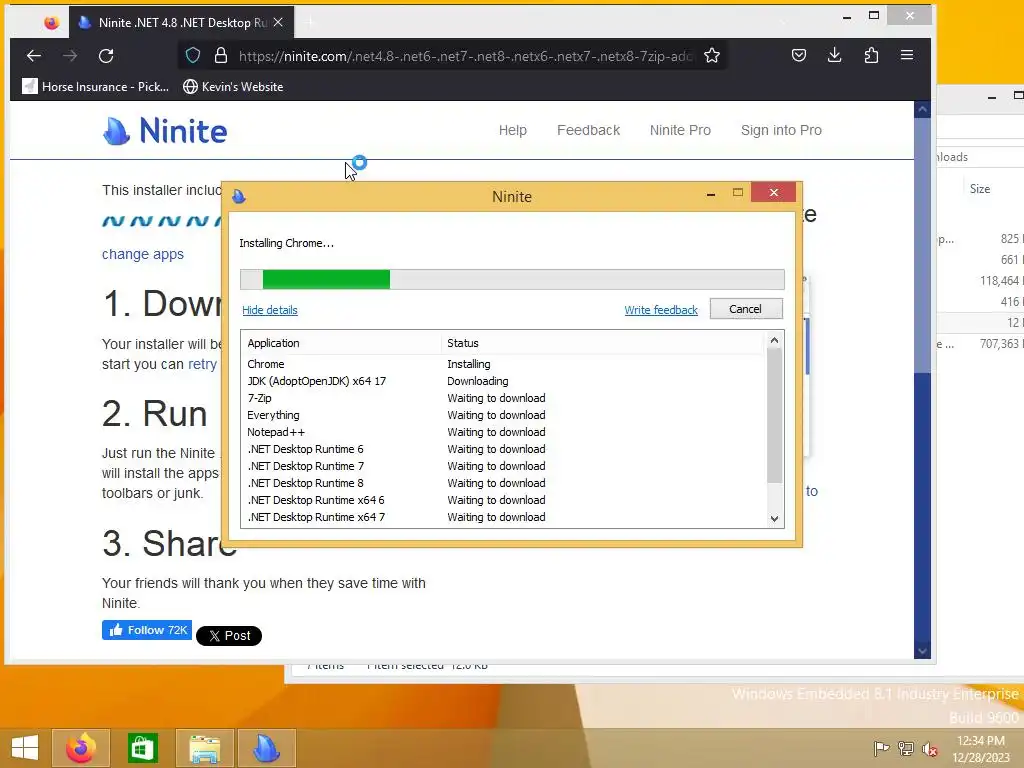Open the Help page link
This screenshot has height=768, width=1024.
(513, 130)
